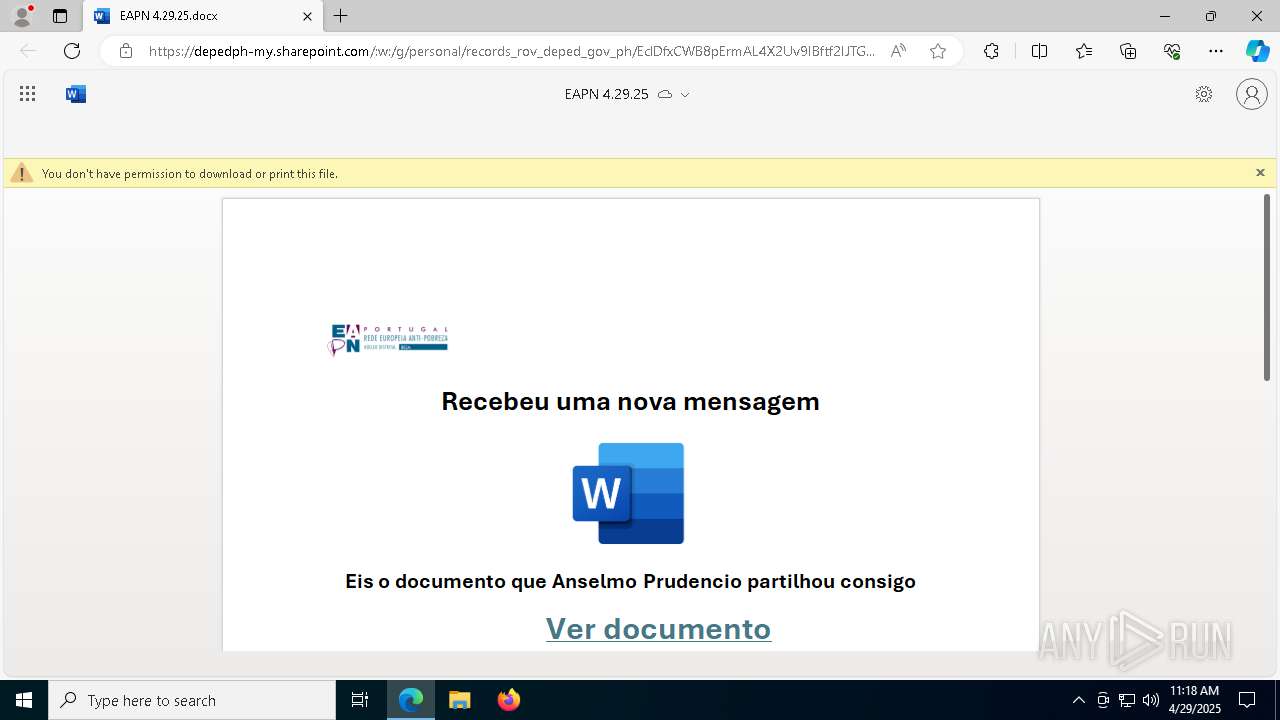Open Microsoft Edge from taskbar
The height and width of the screenshot is (720, 1280).
click(x=411, y=700)
